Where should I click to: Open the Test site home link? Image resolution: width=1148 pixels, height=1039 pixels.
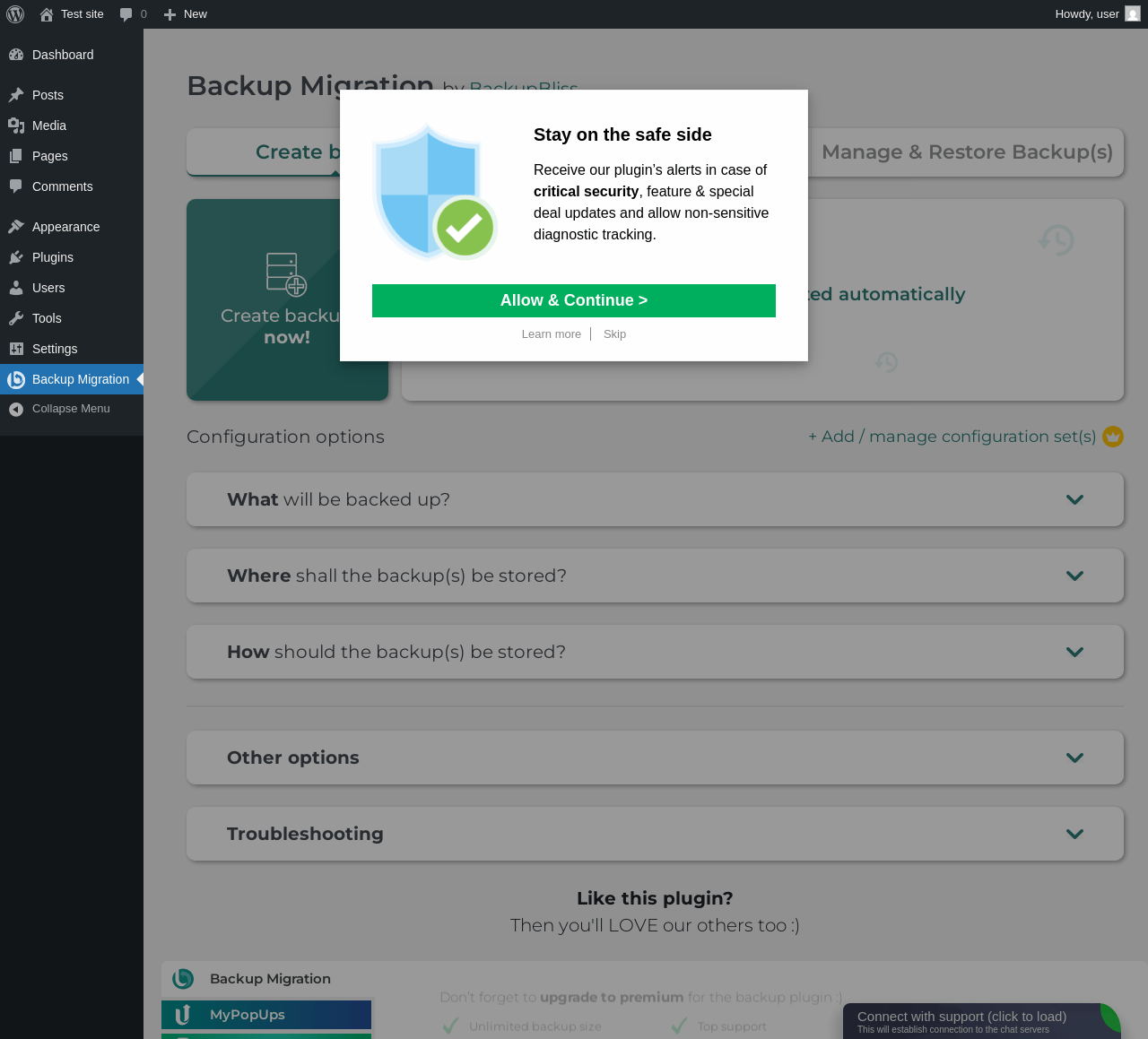pyautogui.click(x=72, y=14)
